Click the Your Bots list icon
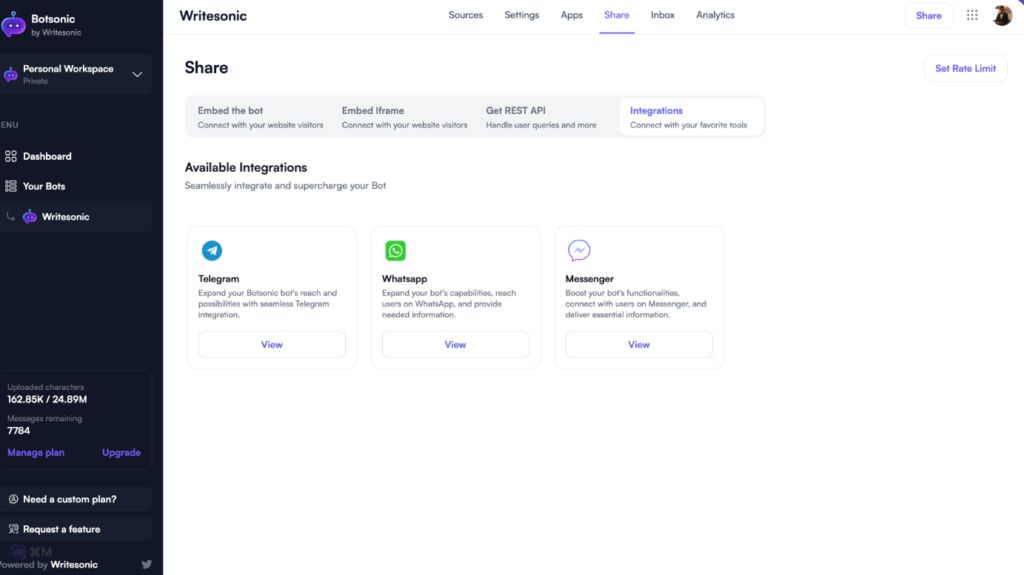Viewport: 1024px width, 575px height. [10, 186]
